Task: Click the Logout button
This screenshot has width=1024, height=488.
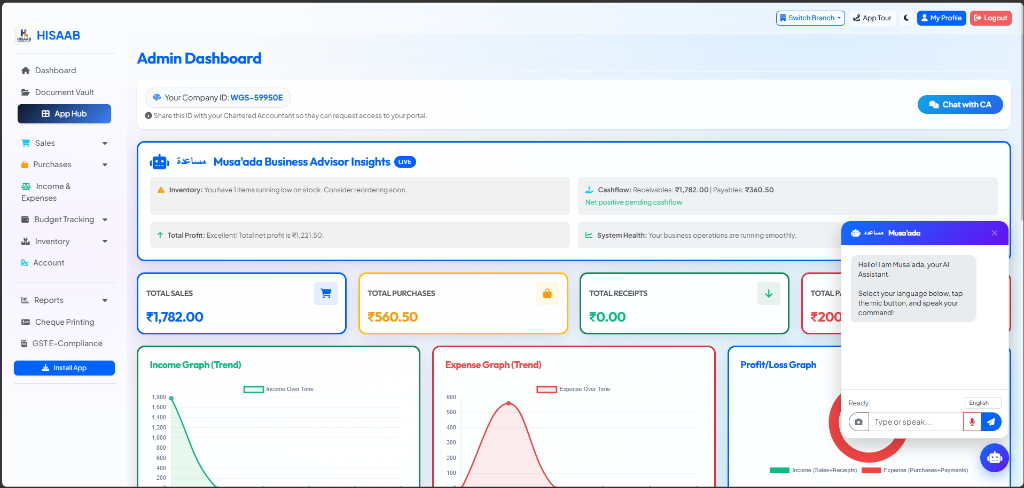Action: (x=991, y=18)
